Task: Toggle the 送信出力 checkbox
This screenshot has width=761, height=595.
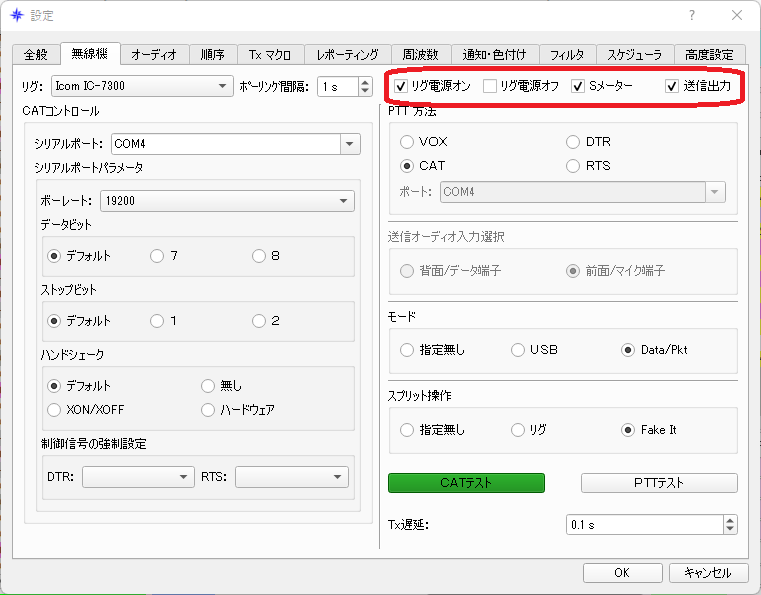Action: pos(672,86)
